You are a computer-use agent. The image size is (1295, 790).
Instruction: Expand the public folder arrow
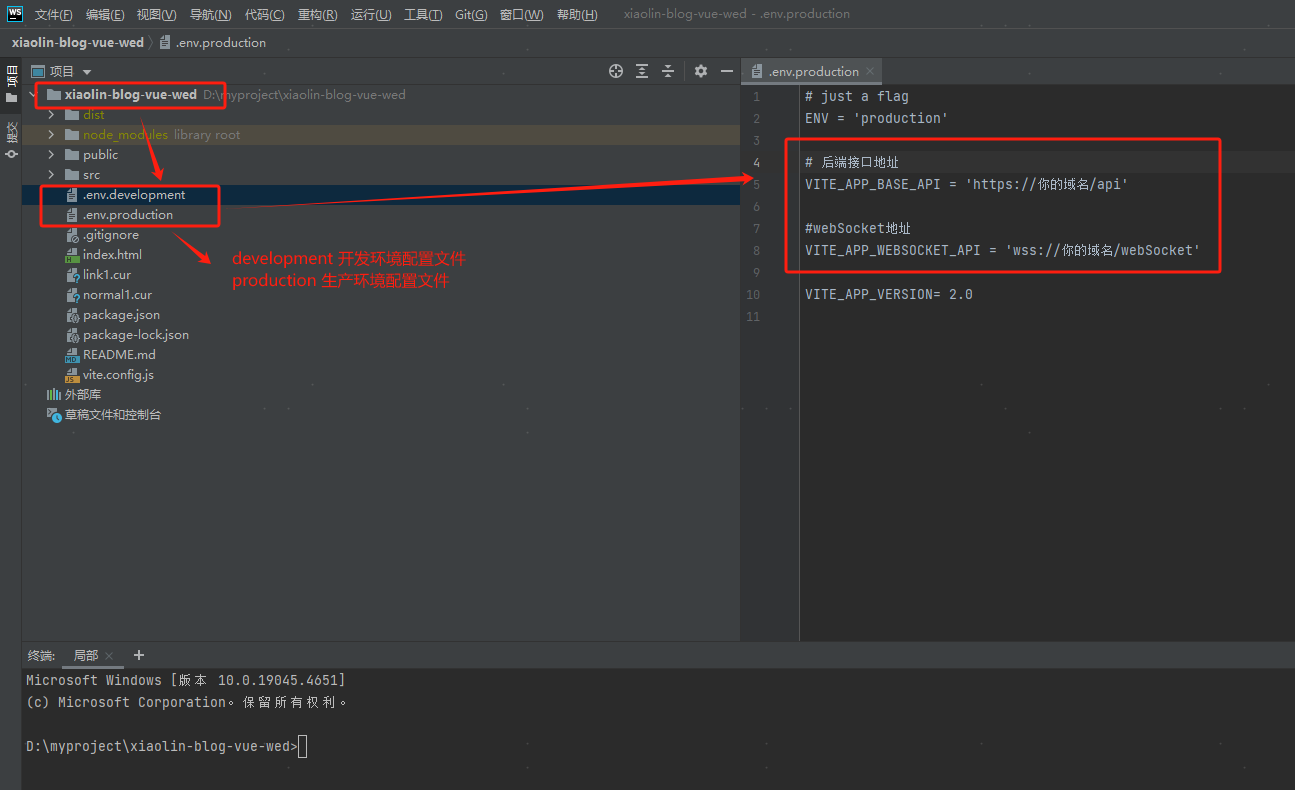coord(52,155)
